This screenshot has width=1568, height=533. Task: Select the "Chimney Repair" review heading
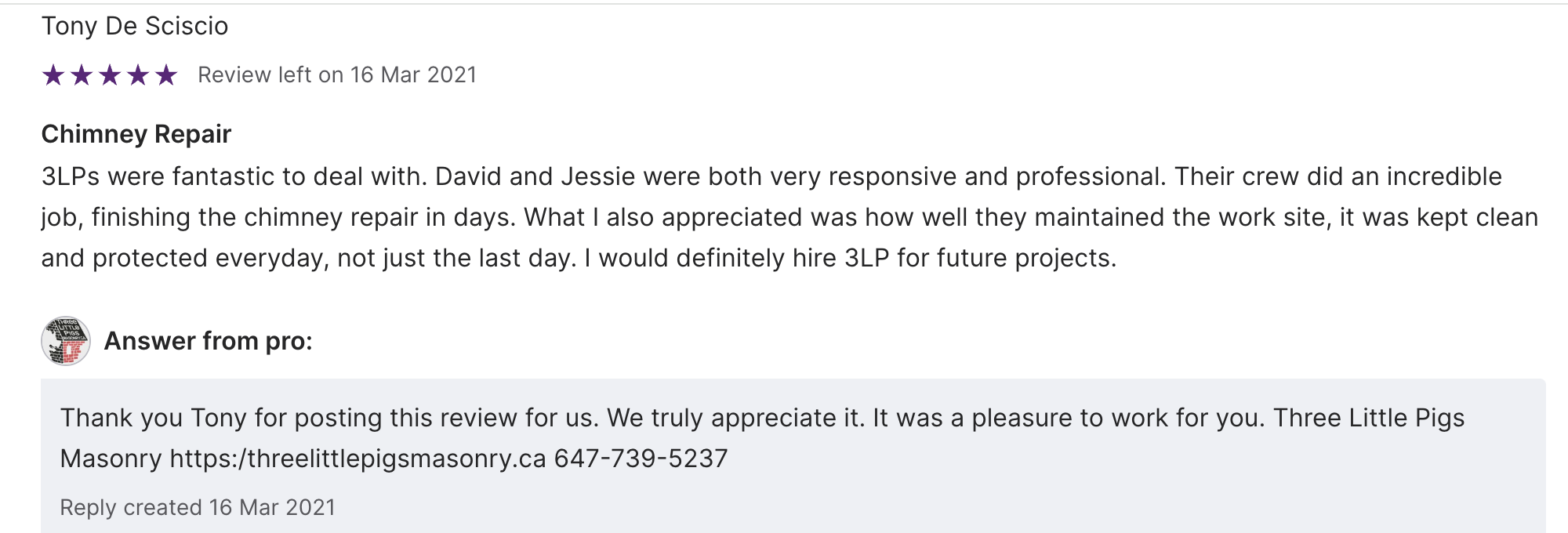coord(136,134)
